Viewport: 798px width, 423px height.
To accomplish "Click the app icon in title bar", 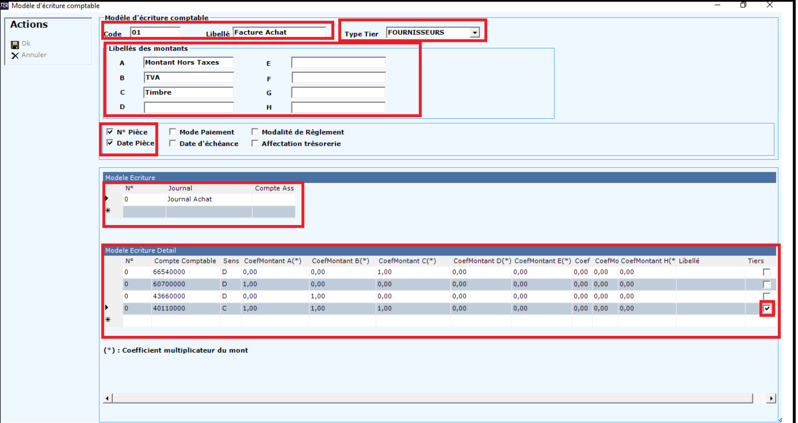I will tap(5, 5).
